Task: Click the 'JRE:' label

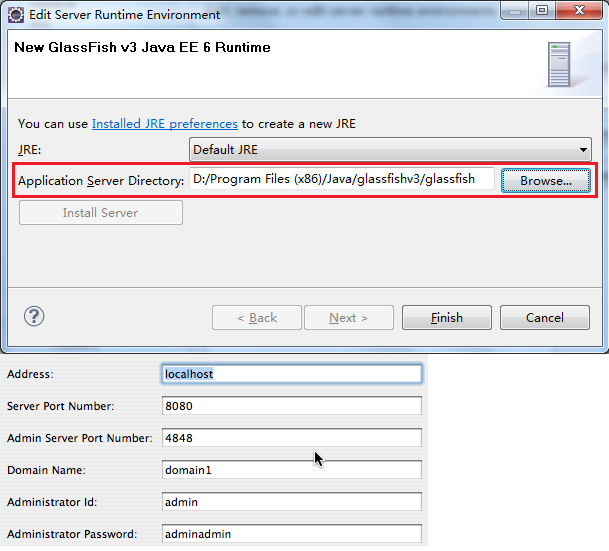Action: (30, 150)
